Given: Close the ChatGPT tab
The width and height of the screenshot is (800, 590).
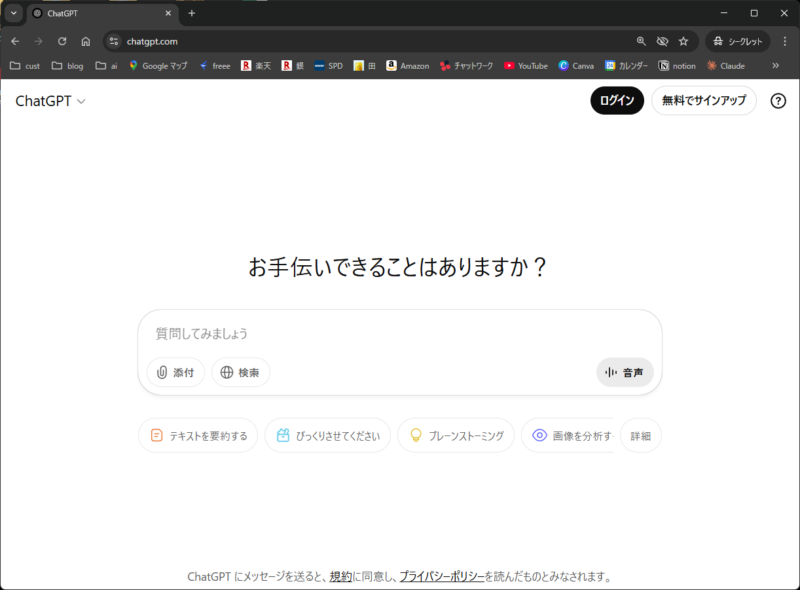Looking at the screenshot, I should pos(168,13).
